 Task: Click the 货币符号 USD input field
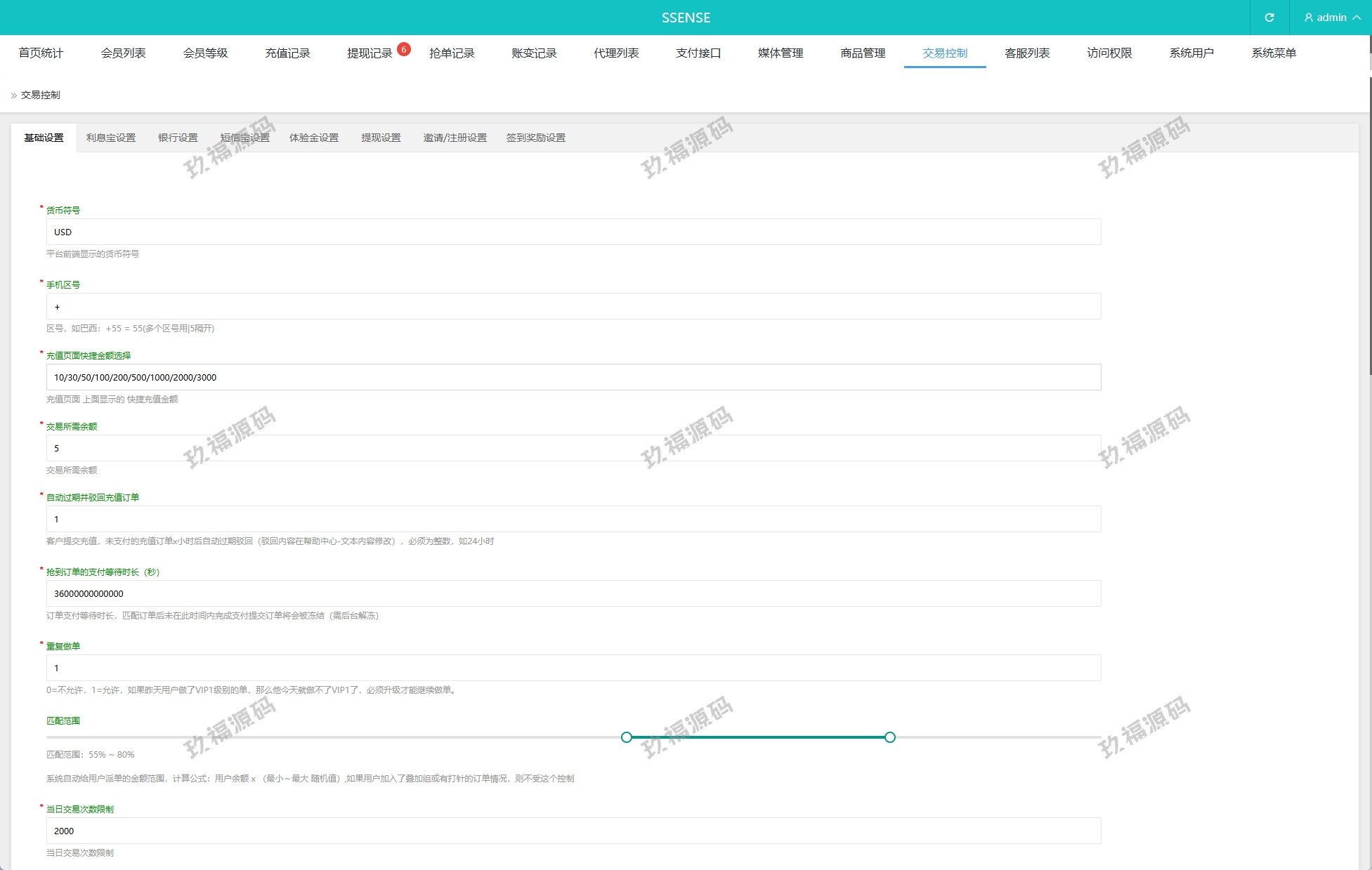point(573,232)
